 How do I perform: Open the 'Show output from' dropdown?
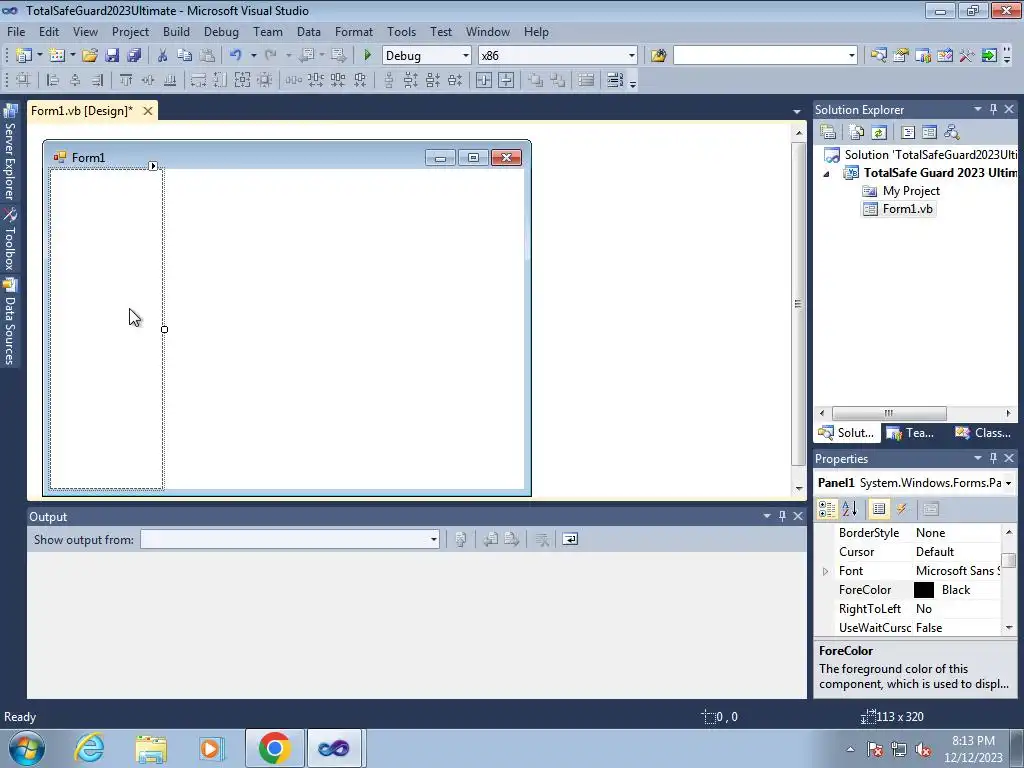pyautogui.click(x=434, y=539)
